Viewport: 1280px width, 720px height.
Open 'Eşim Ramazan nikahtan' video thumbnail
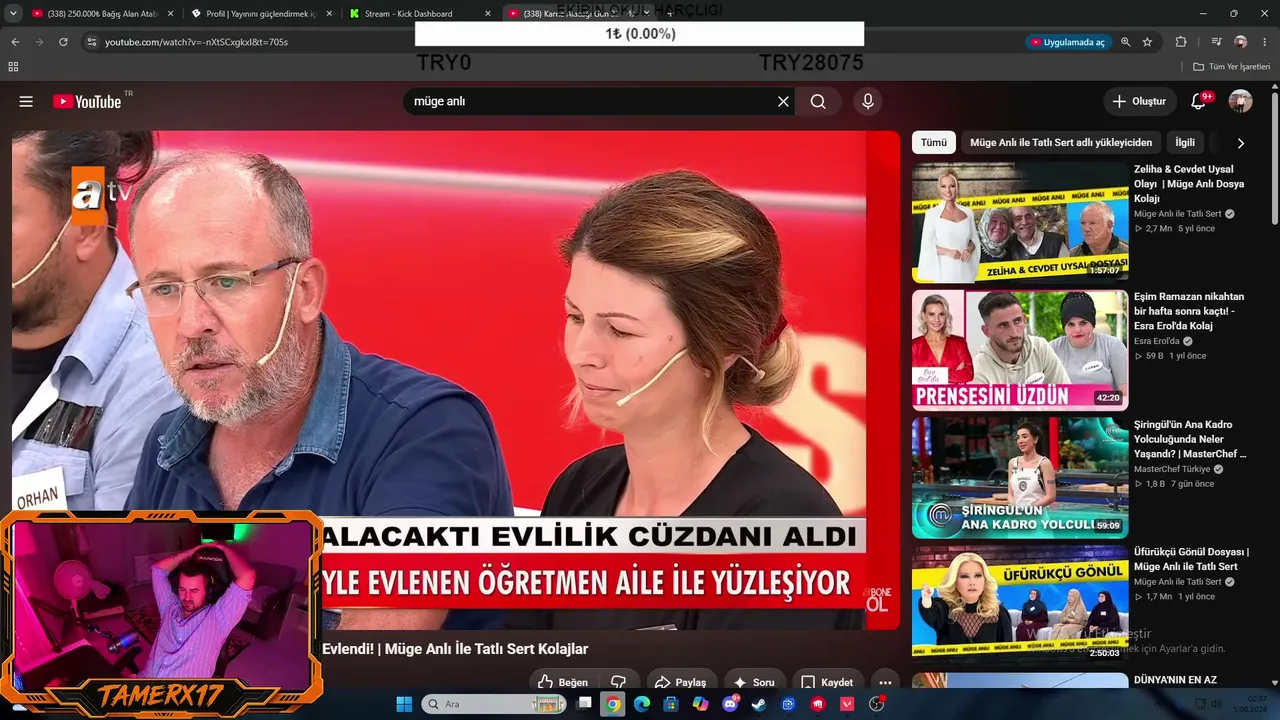point(1020,350)
